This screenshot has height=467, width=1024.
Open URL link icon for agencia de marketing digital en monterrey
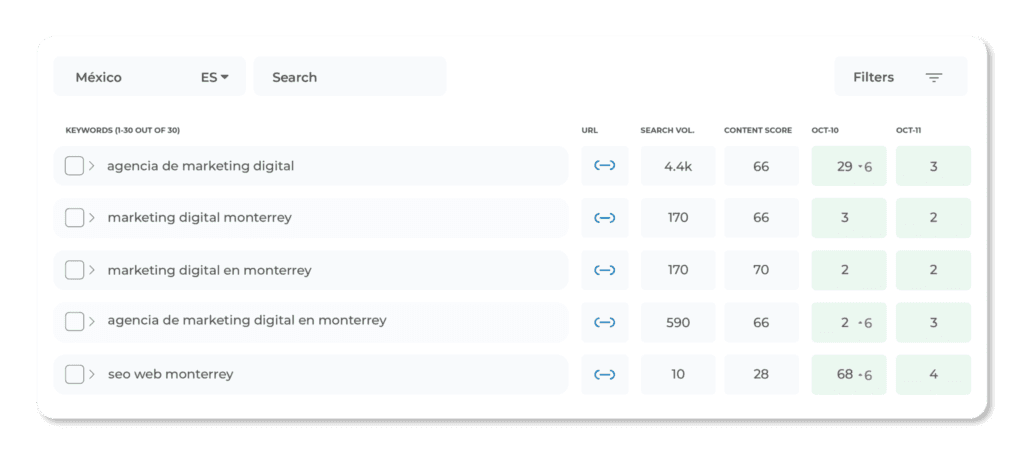(x=604, y=322)
